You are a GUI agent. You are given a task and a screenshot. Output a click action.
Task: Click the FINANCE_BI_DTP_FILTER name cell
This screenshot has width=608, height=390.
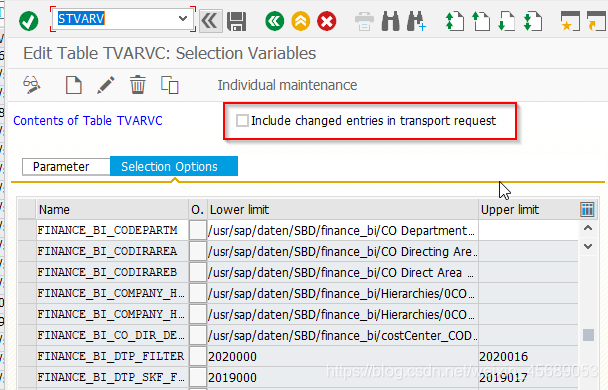click(x=112, y=356)
